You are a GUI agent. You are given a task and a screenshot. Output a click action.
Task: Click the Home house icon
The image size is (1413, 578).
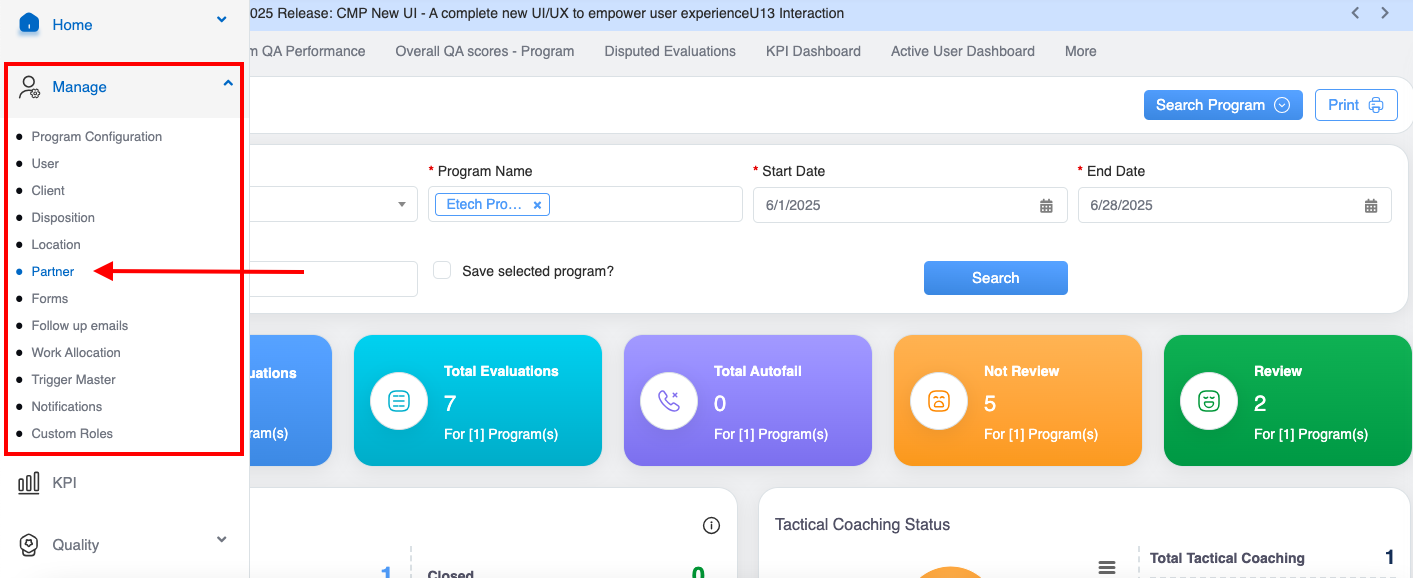click(x=29, y=23)
